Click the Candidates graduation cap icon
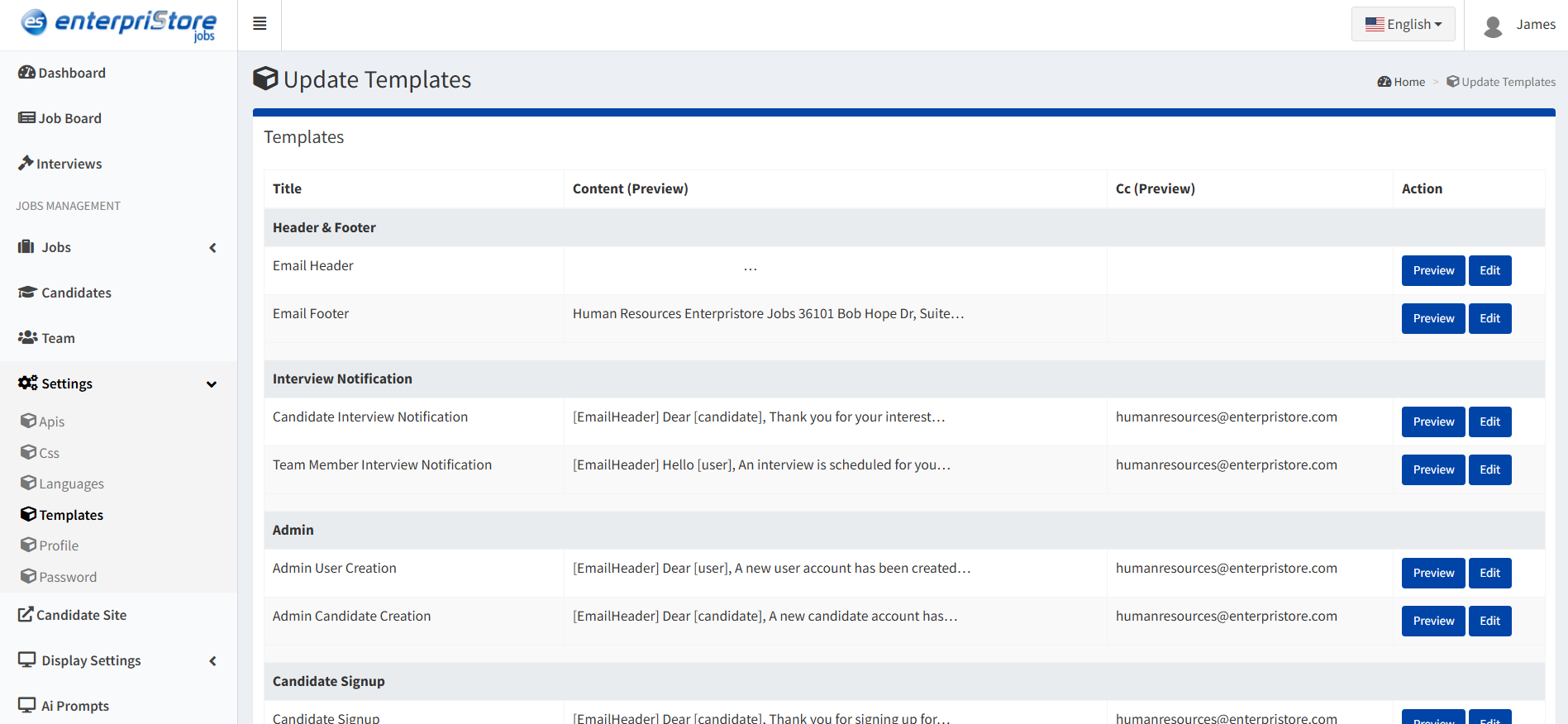 pyautogui.click(x=27, y=293)
